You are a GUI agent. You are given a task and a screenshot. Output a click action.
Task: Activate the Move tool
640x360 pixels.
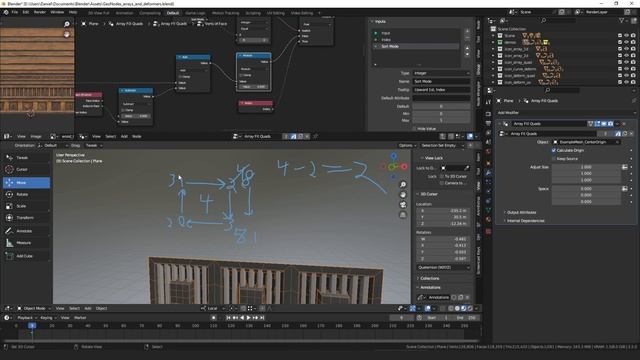pos(27,182)
